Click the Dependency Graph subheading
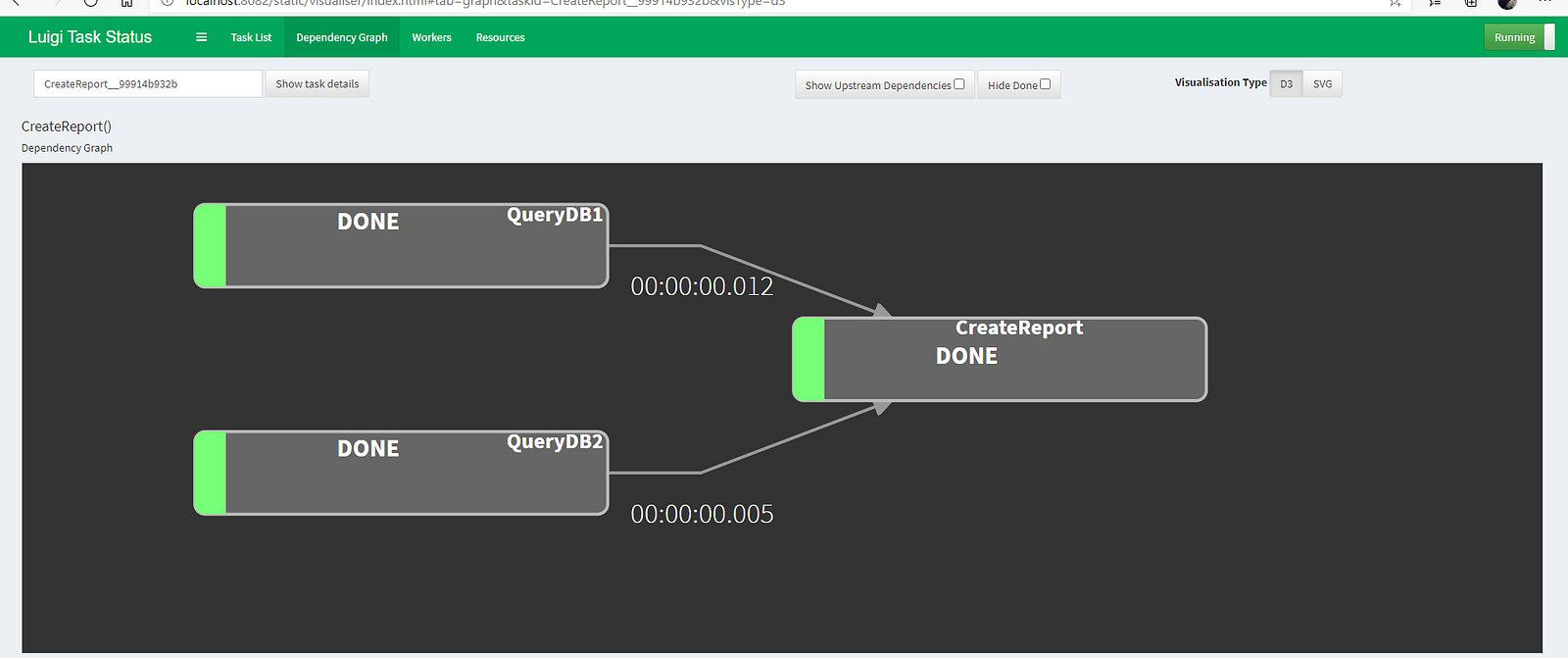Image resolution: width=1568 pixels, height=658 pixels. point(67,148)
